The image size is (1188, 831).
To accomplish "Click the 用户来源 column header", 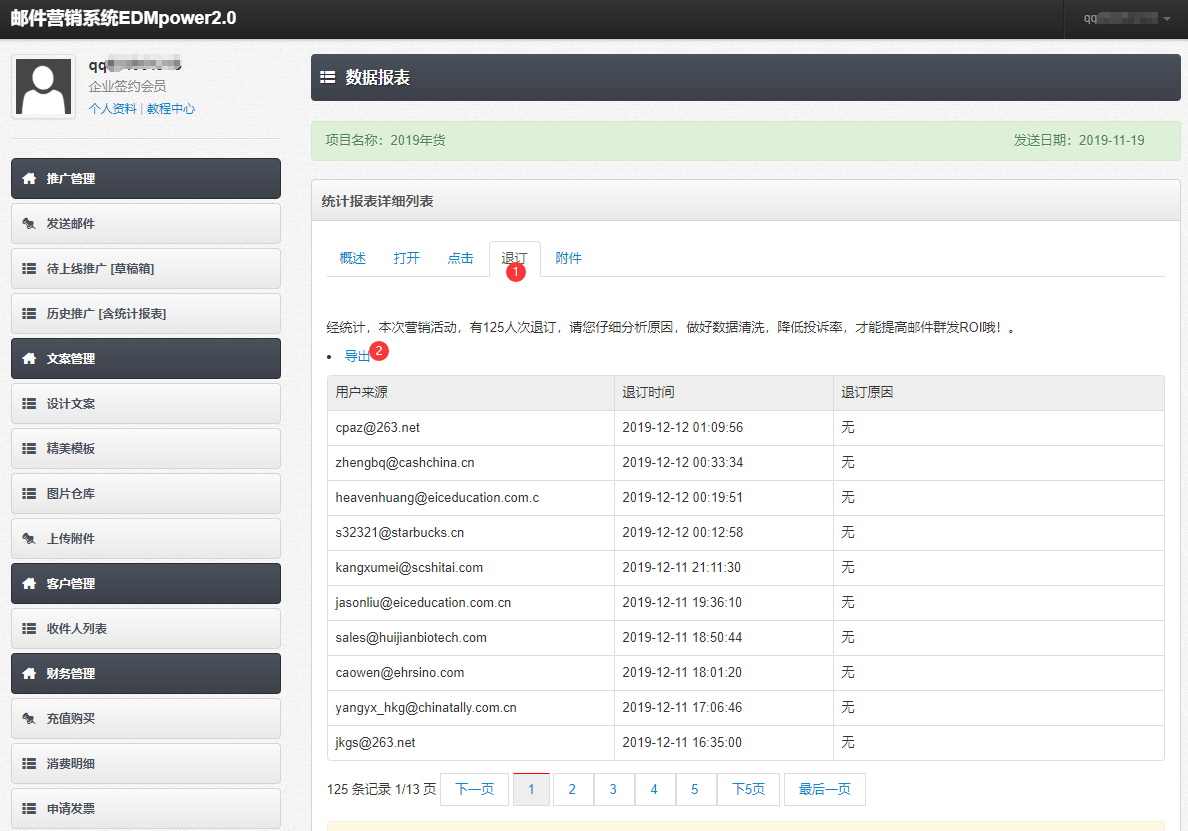I will click(x=471, y=392).
